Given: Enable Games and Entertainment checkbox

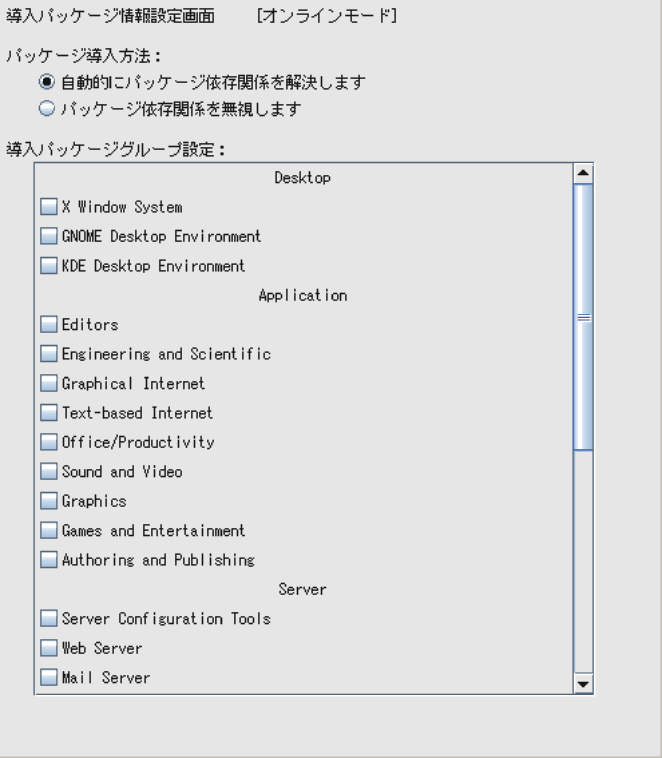Looking at the screenshot, I should click(x=49, y=531).
